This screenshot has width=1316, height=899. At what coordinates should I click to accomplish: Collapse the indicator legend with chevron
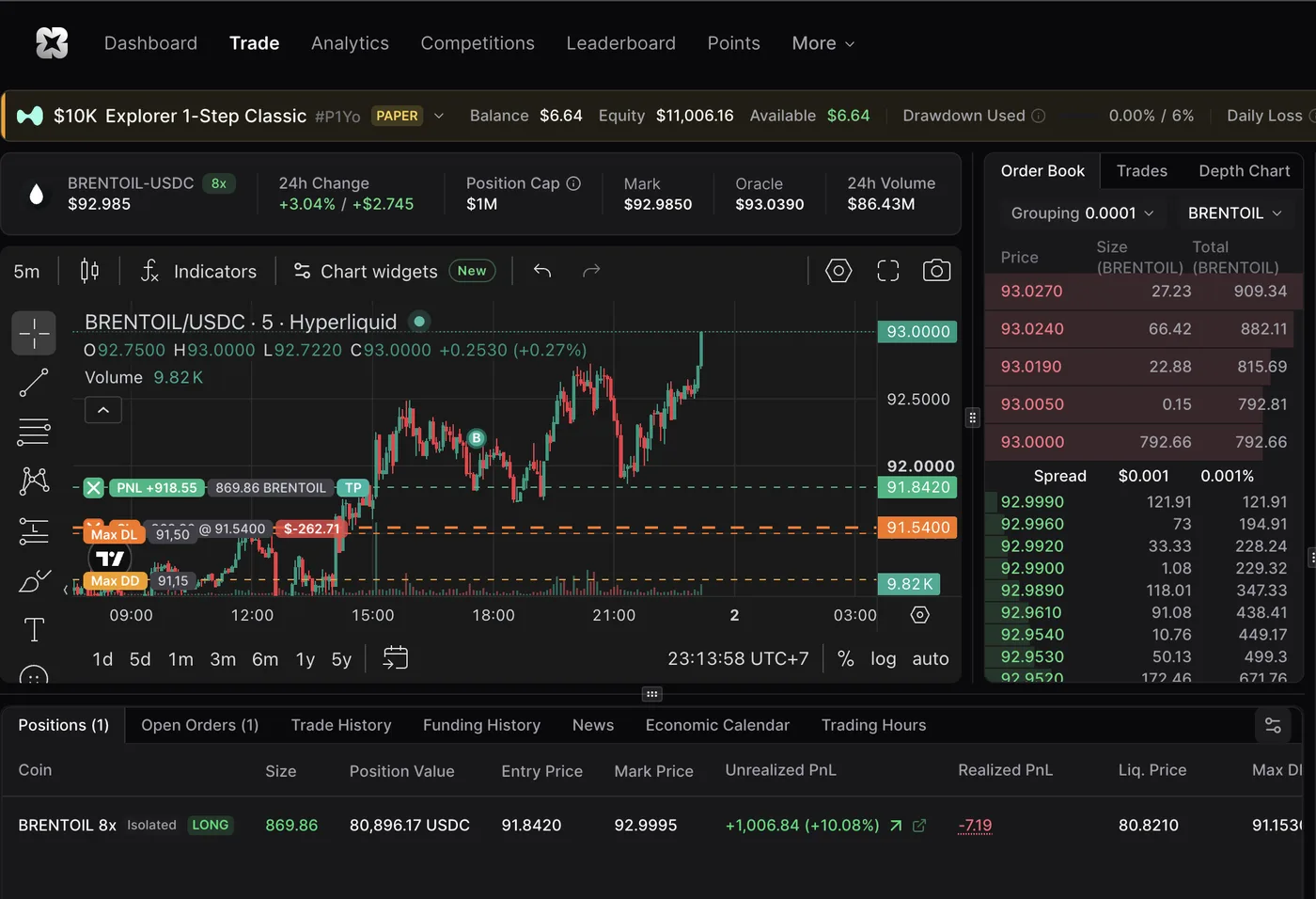click(x=103, y=410)
